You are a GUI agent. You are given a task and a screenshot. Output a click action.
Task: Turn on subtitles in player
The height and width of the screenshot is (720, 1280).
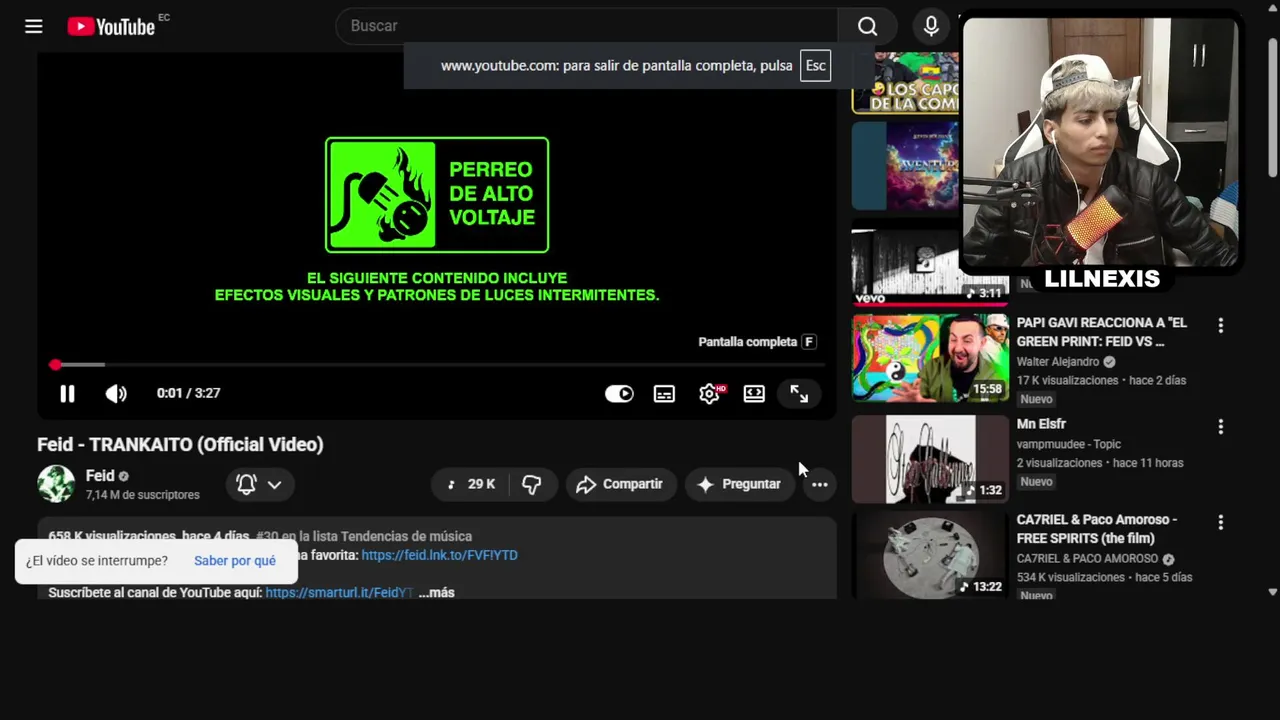(664, 394)
